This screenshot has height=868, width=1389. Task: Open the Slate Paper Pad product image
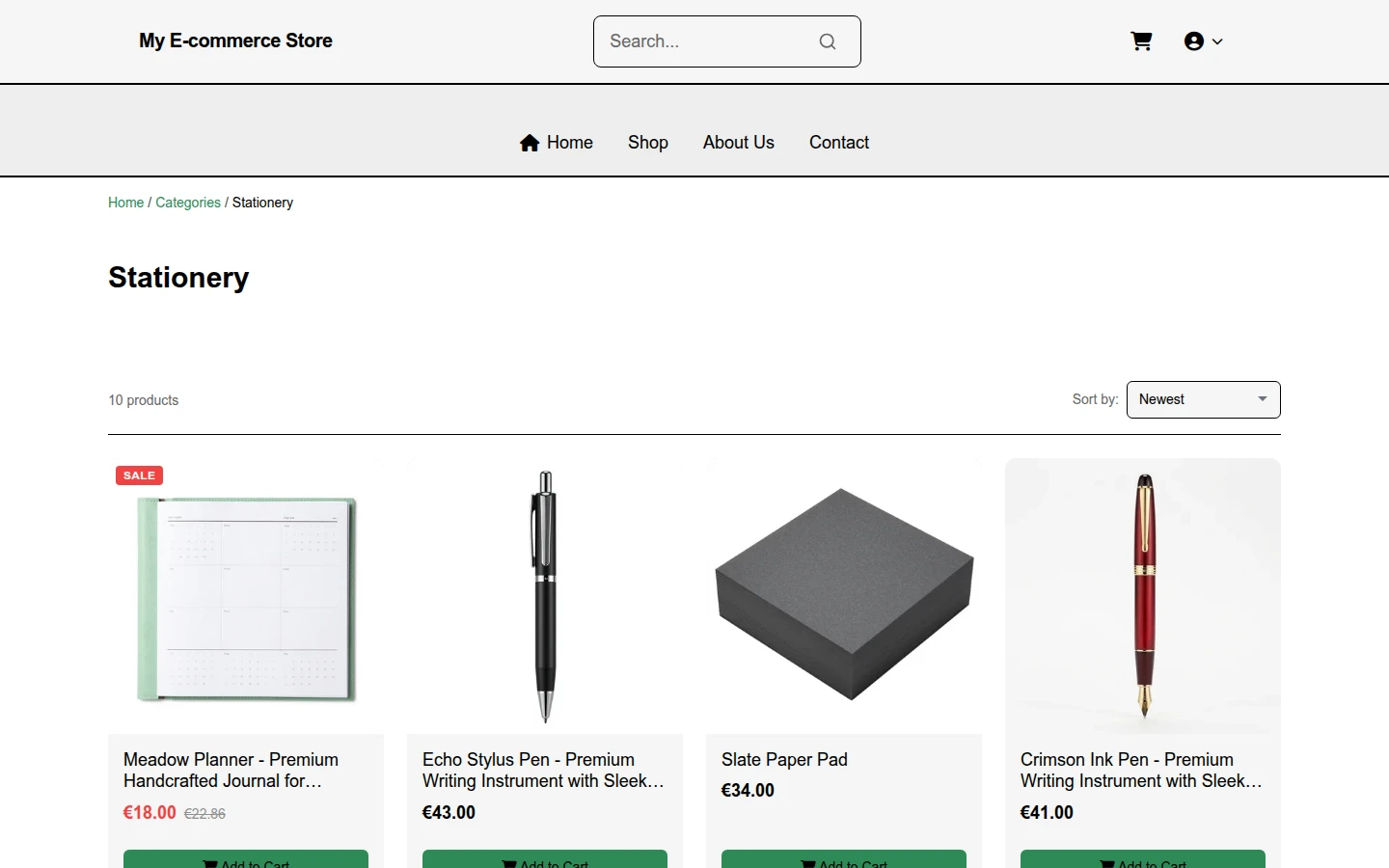coord(844,596)
